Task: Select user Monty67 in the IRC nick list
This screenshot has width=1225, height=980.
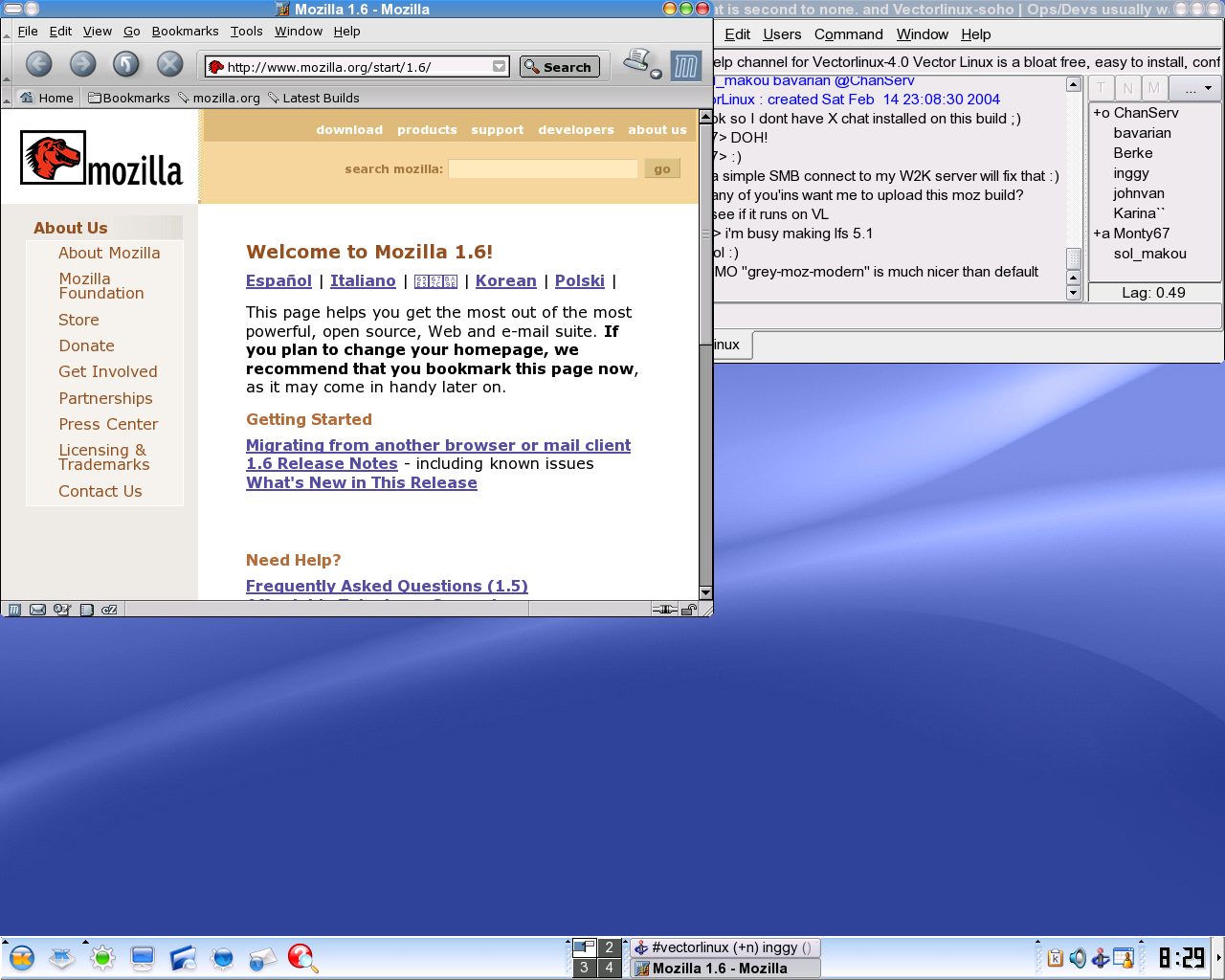Action: [1141, 234]
